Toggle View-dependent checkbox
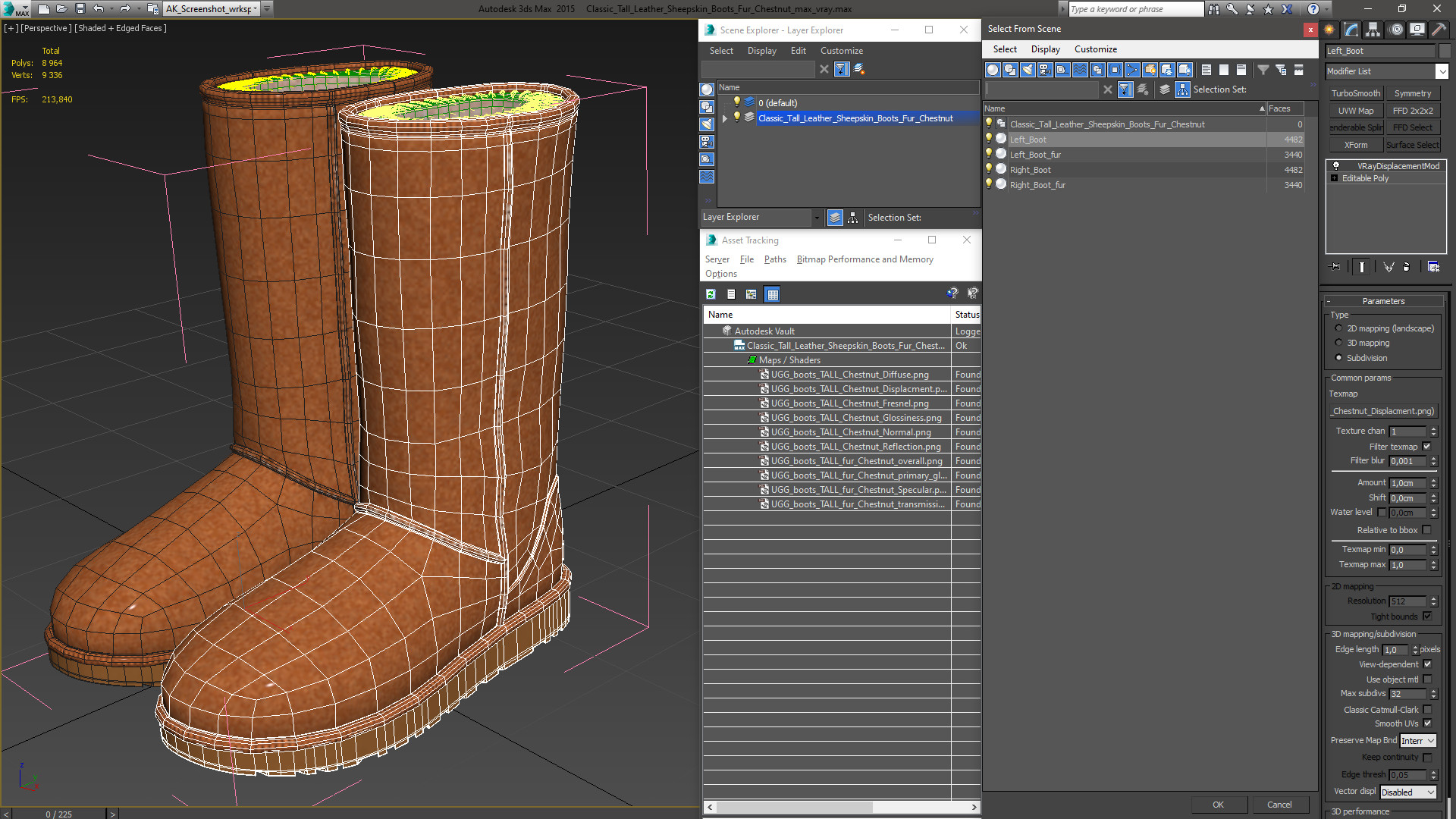The width and height of the screenshot is (1456, 819). click(1427, 664)
